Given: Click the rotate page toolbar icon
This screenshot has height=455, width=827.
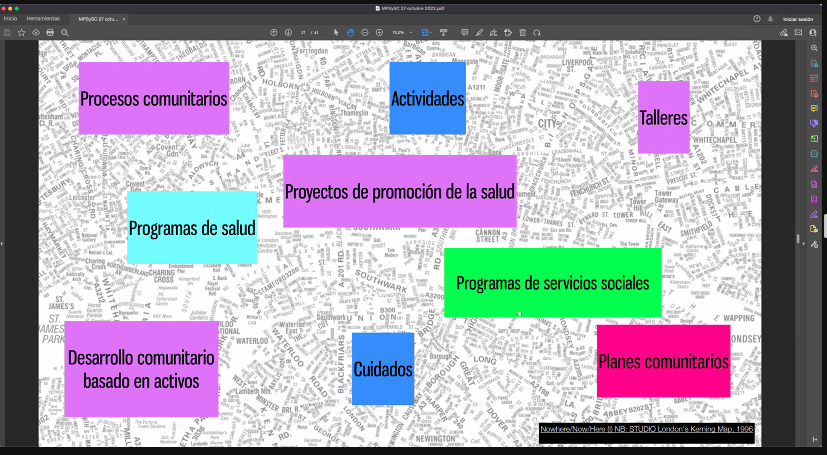Looking at the screenshot, I should (x=508, y=33).
